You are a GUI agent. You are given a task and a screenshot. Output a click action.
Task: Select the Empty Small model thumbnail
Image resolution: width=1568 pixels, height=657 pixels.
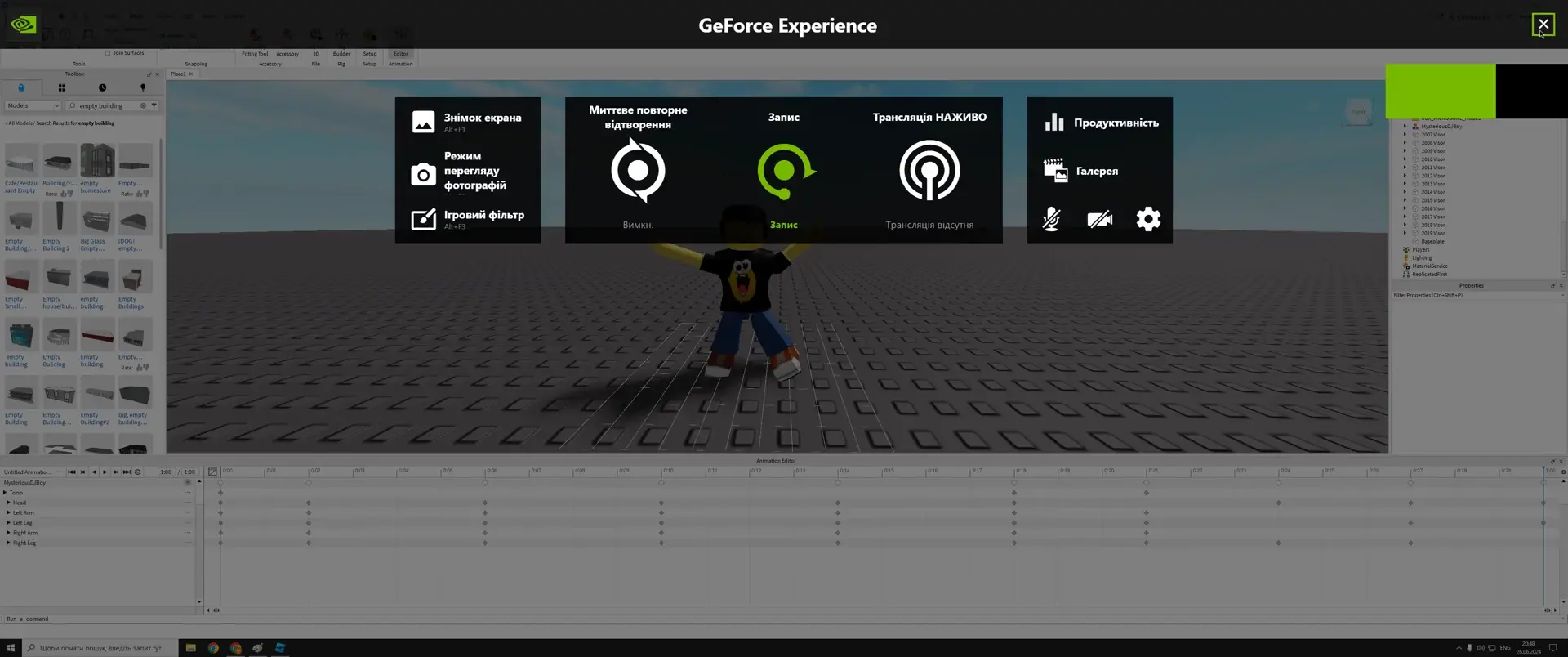click(21, 276)
